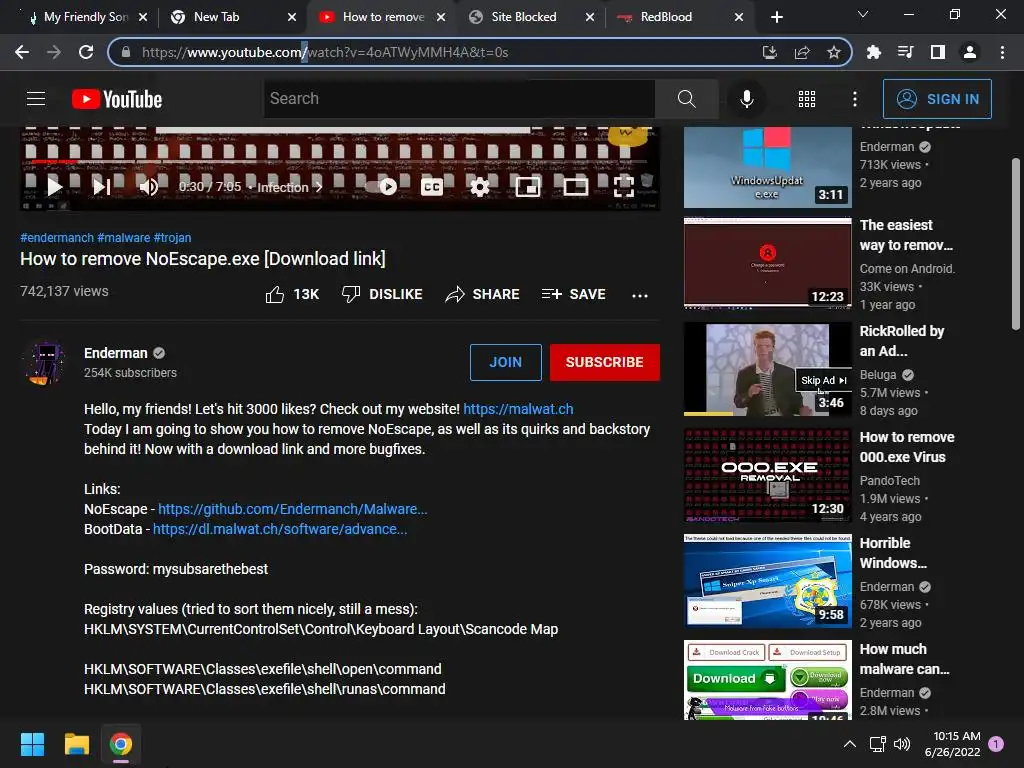Click the JOIN button
This screenshot has height=768, width=1024.
[x=505, y=362]
